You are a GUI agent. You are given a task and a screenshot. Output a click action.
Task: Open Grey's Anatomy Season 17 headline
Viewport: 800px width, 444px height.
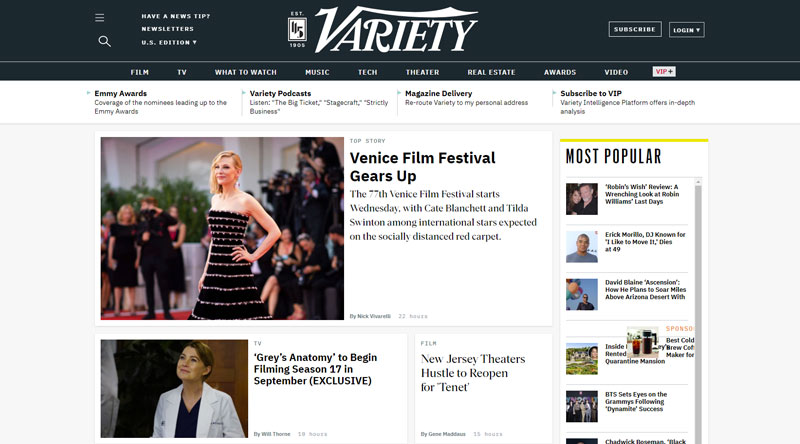(315, 369)
